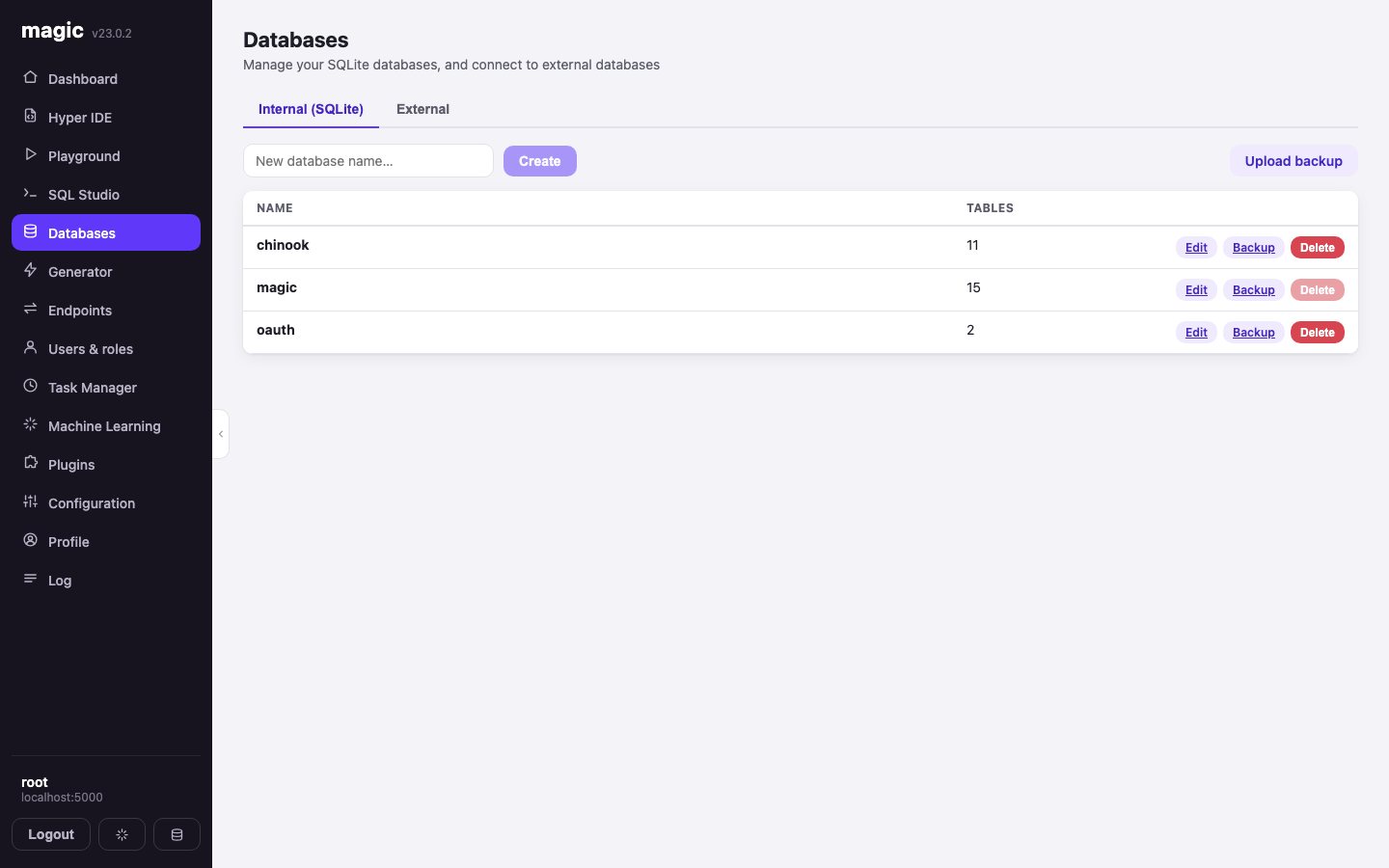Click the dimmed Delete button for magic
The height and width of the screenshot is (868, 1389).
click(x=1318, y=290)
